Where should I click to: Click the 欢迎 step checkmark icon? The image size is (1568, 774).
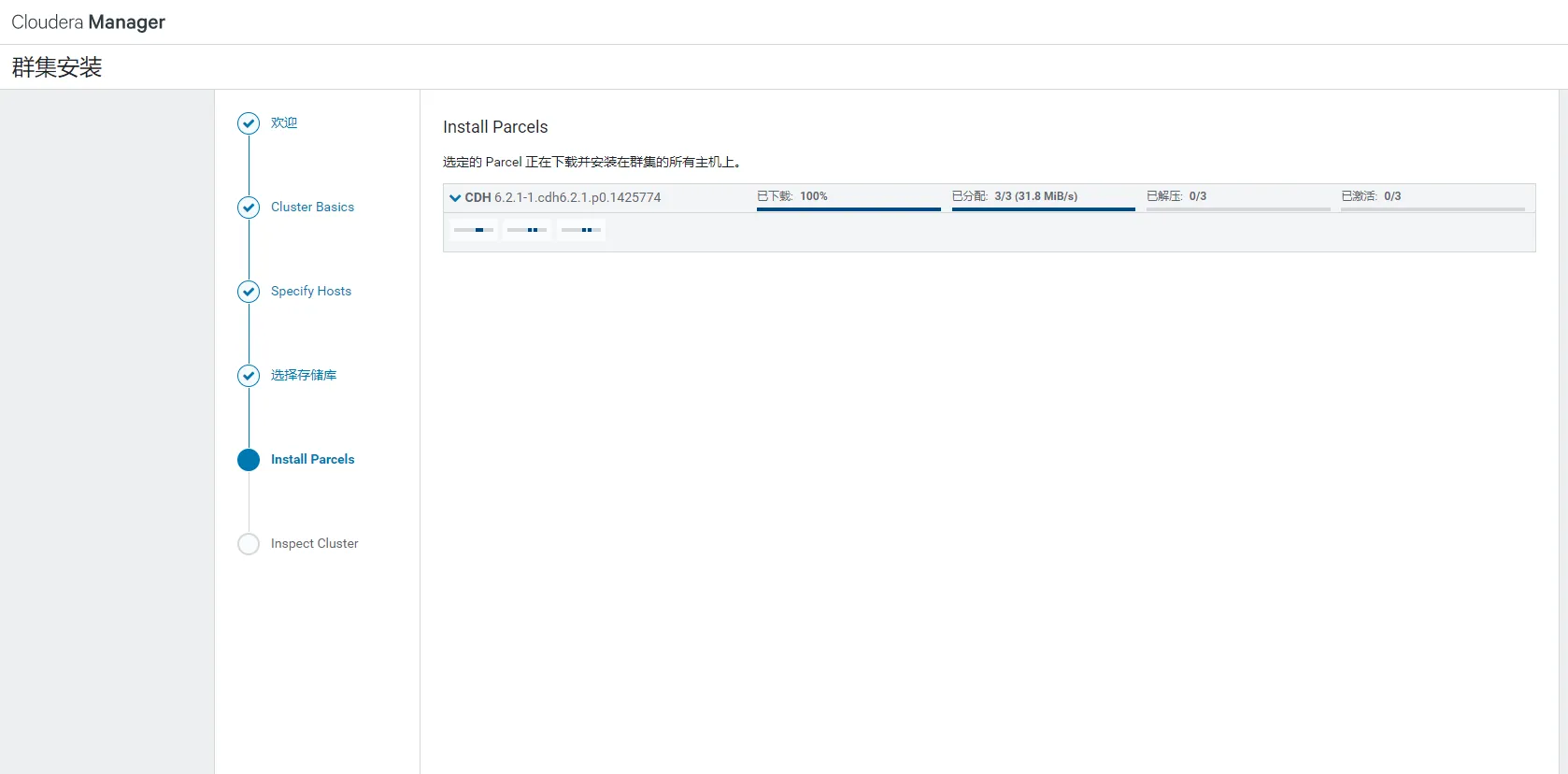249,123
